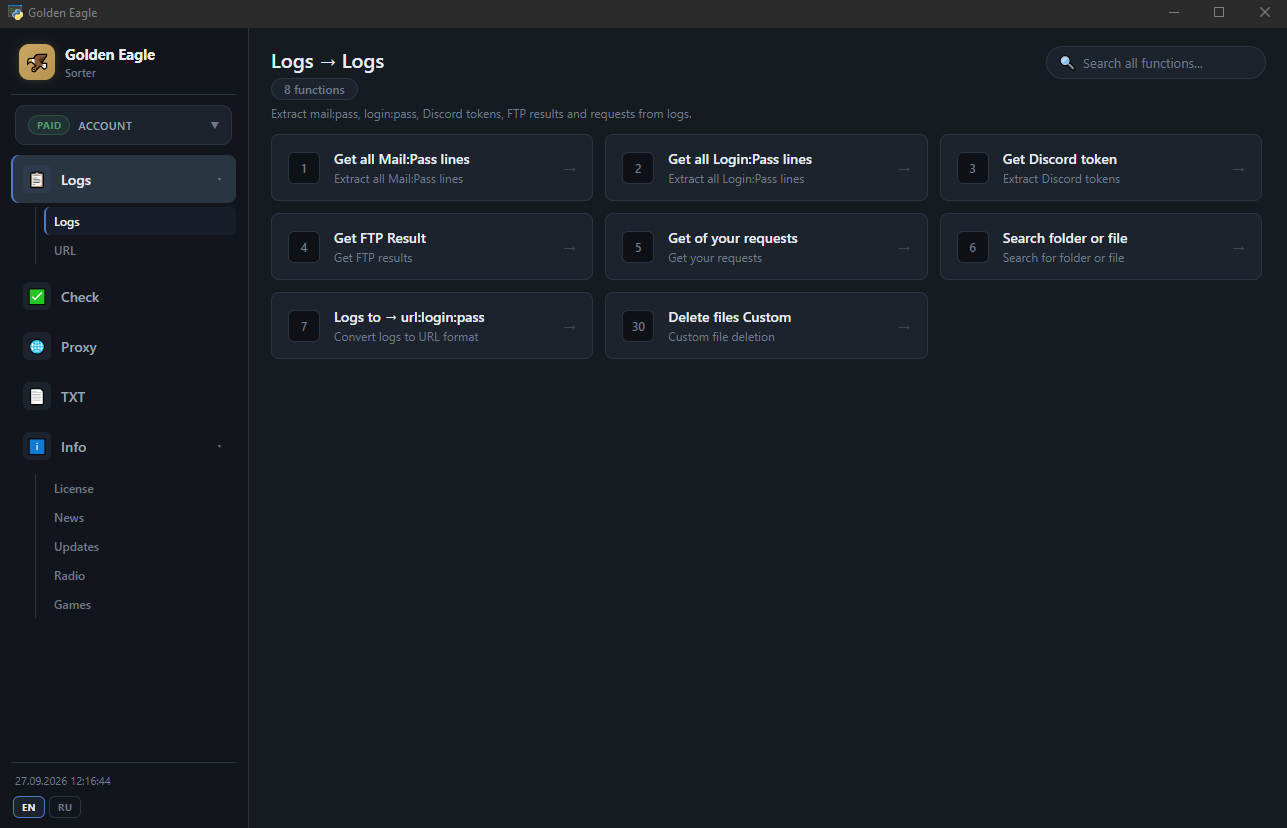The width and height of the screenshot is (1287, 828).
Task: Click the Extract Discord tokens description text
Action: pyautogui.click(x=1061, y=179)
